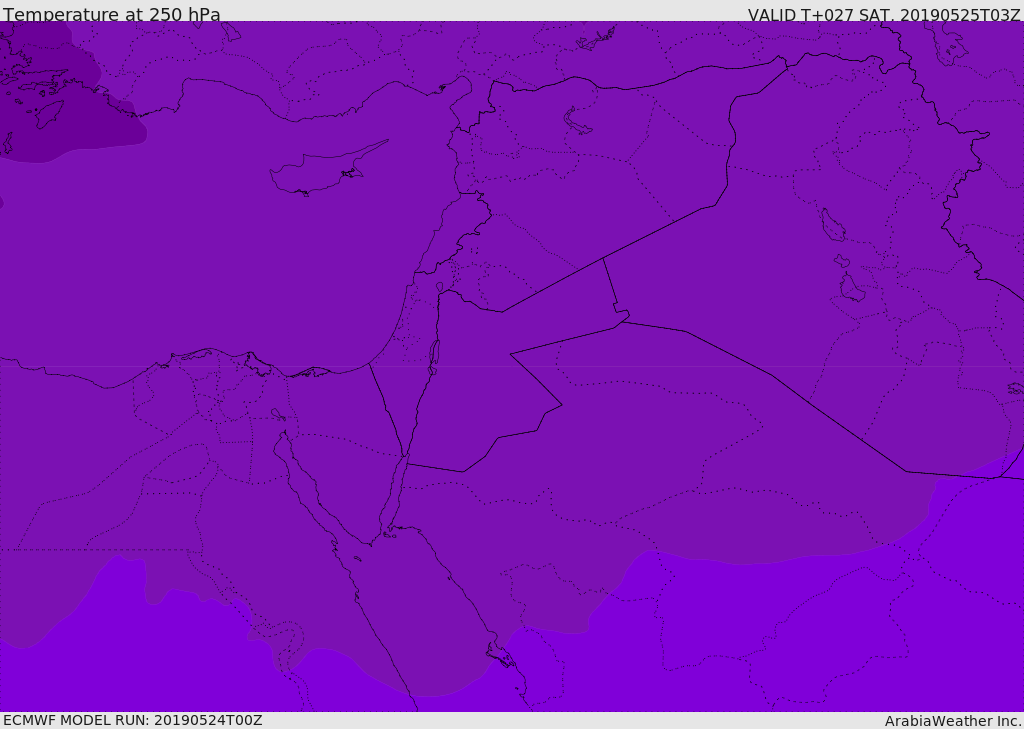Click the 'ECMWF MODEL RUN: 20190524T00Z' text
Image resolution: width=1024 pixels, height=729 pixels.
133,721
